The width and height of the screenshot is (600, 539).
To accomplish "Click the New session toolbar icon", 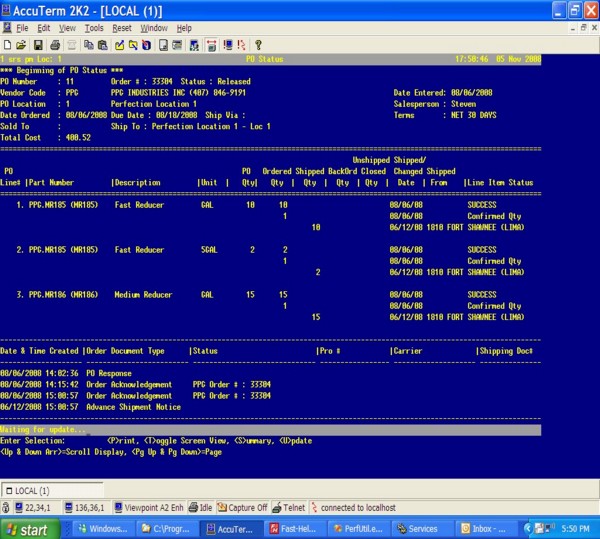I will [7, 45].
